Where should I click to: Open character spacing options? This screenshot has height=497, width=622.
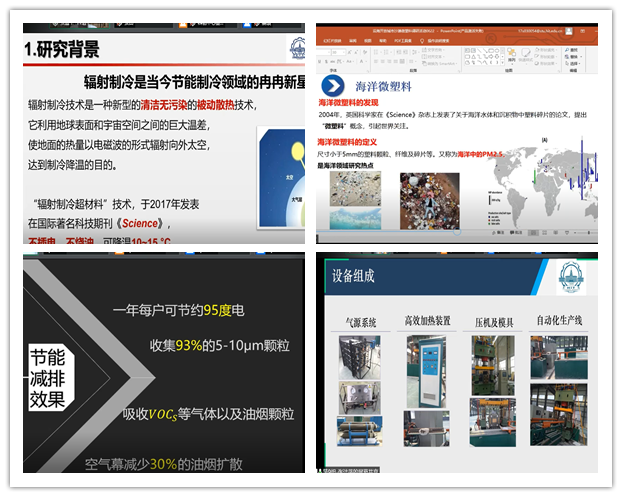click(x=340, y=61)
